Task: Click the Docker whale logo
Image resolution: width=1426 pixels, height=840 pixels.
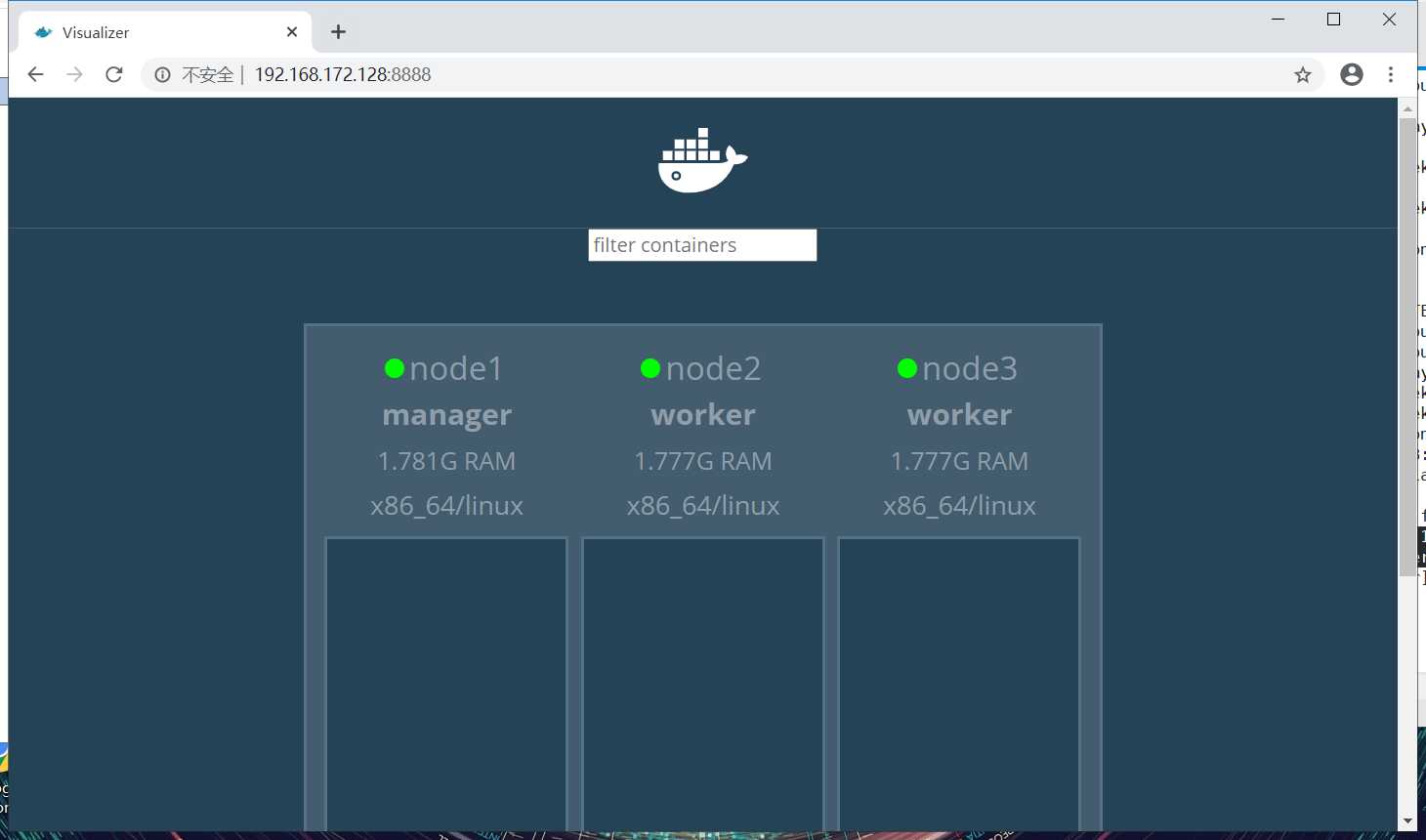Action: pyautogui.click(x=702, y=159)
